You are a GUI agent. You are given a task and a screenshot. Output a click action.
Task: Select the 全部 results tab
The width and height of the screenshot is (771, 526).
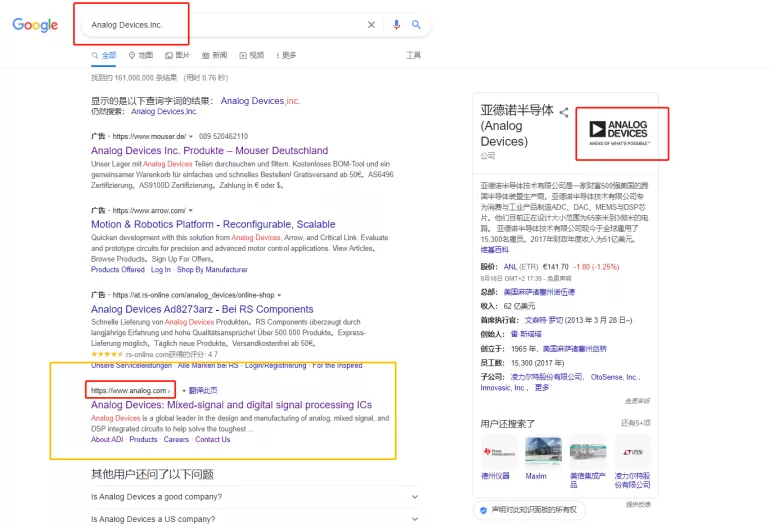104,56
